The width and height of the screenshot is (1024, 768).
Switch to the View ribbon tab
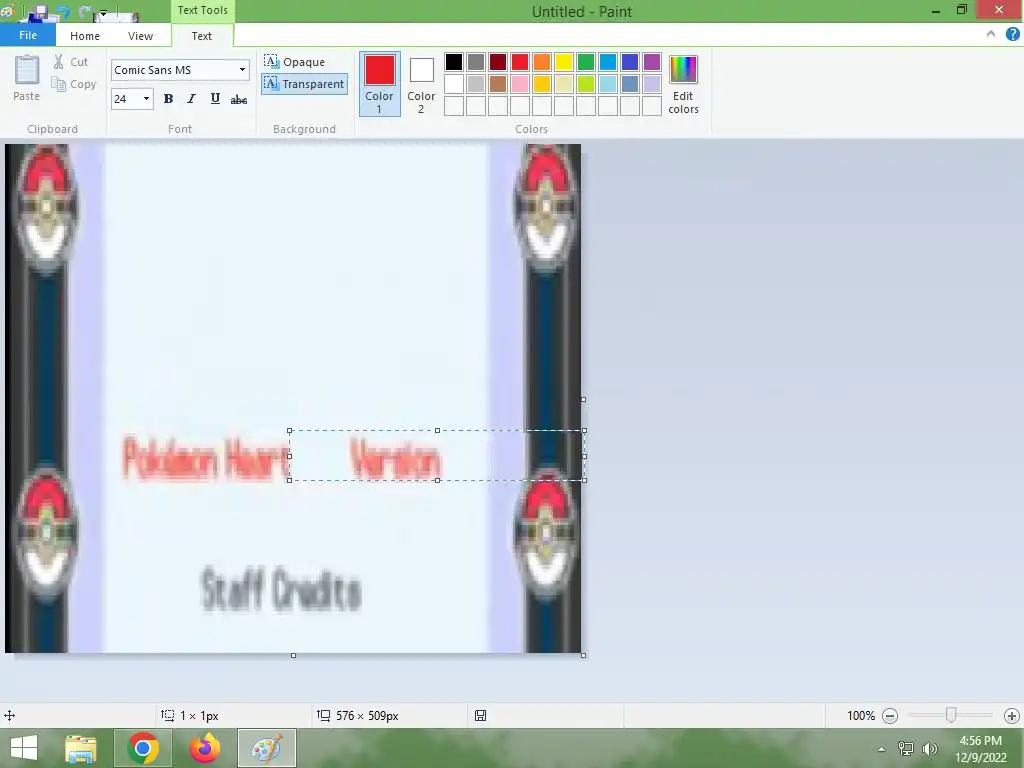pos(140,36)
